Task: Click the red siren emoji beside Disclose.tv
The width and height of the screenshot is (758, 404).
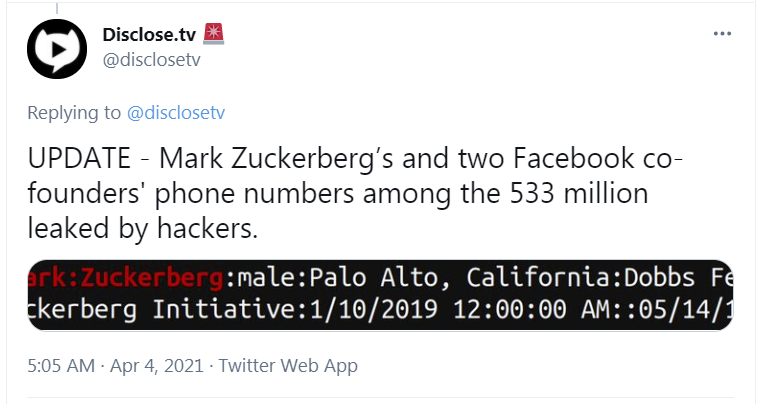Action: pos(213,34)
